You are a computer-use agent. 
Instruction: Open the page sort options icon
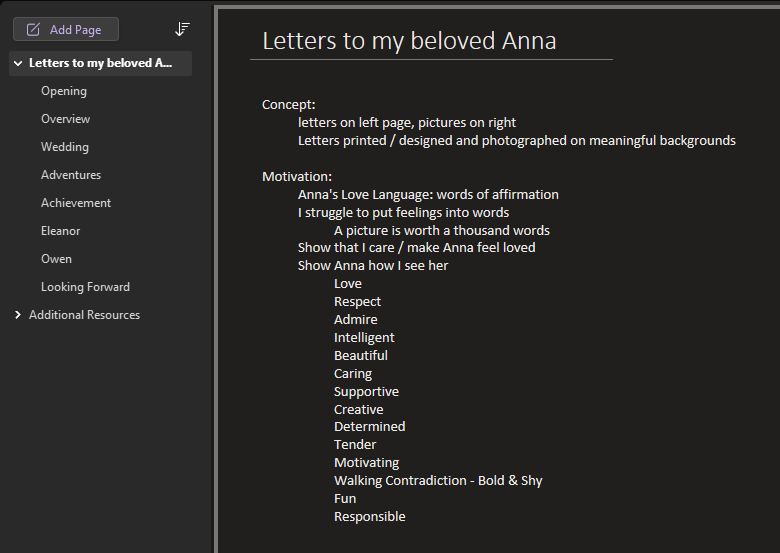[x=182, y=29]
